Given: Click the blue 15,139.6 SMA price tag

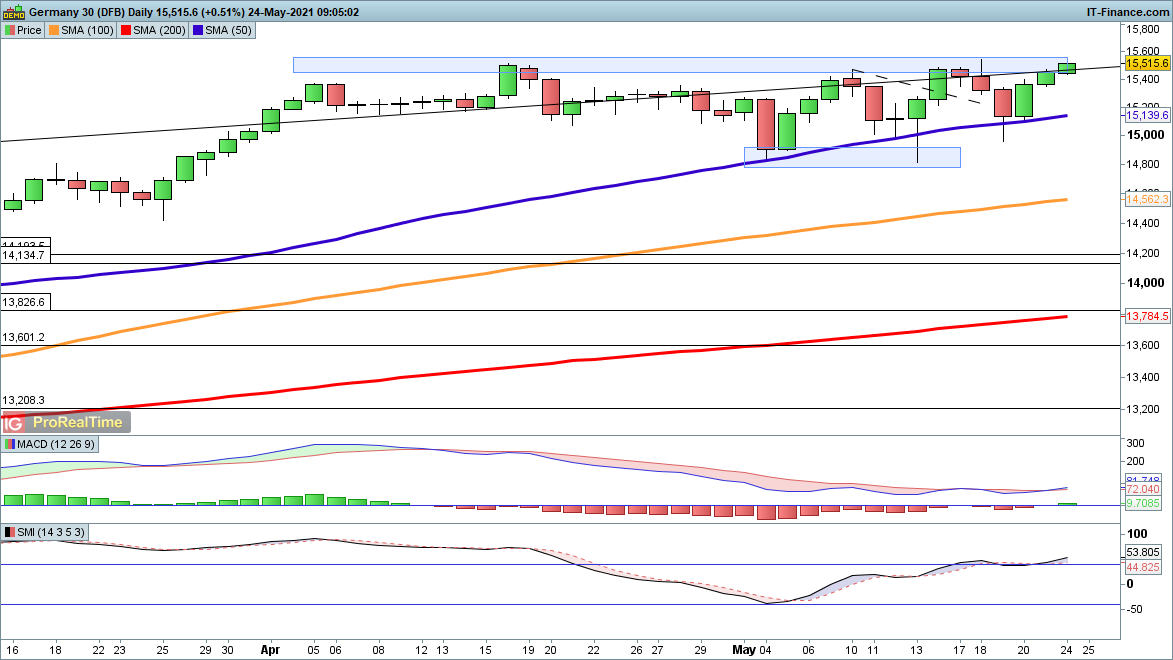Looking at the screenshot, I should [x=1147, y=115].
